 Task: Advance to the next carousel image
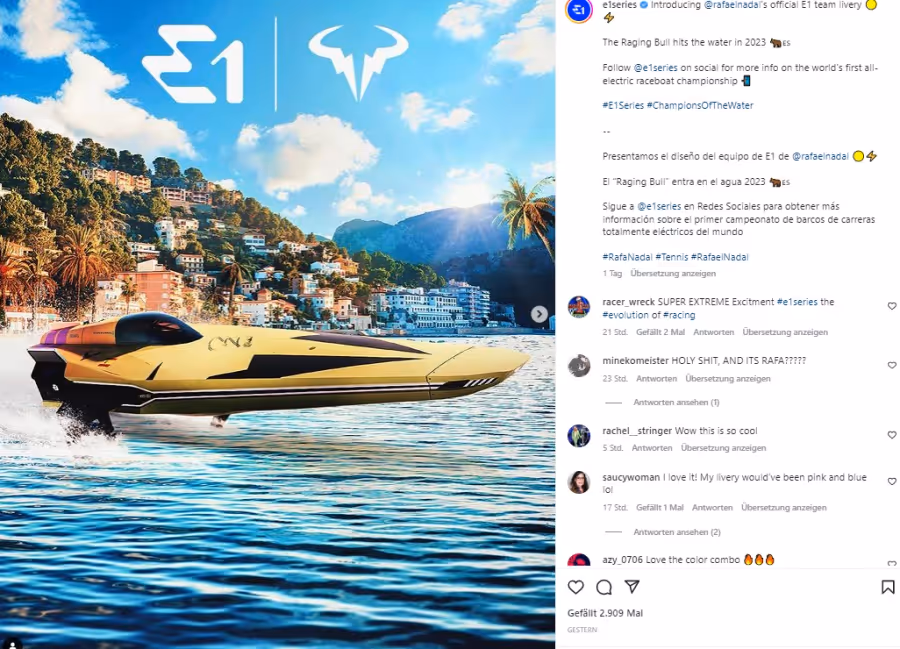(x=539, y=314)
